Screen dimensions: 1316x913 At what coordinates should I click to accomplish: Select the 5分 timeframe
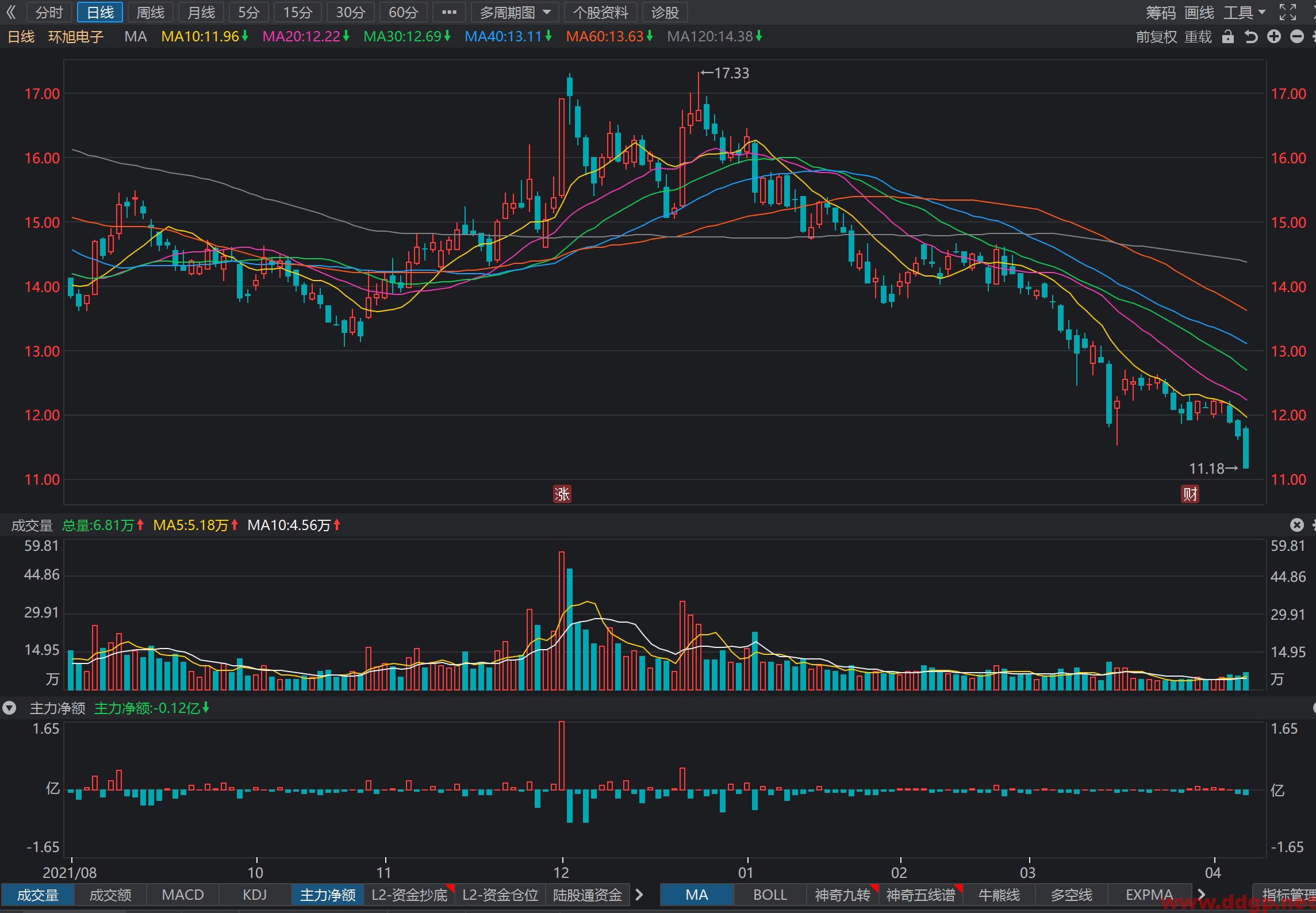[x=249, y=12]
